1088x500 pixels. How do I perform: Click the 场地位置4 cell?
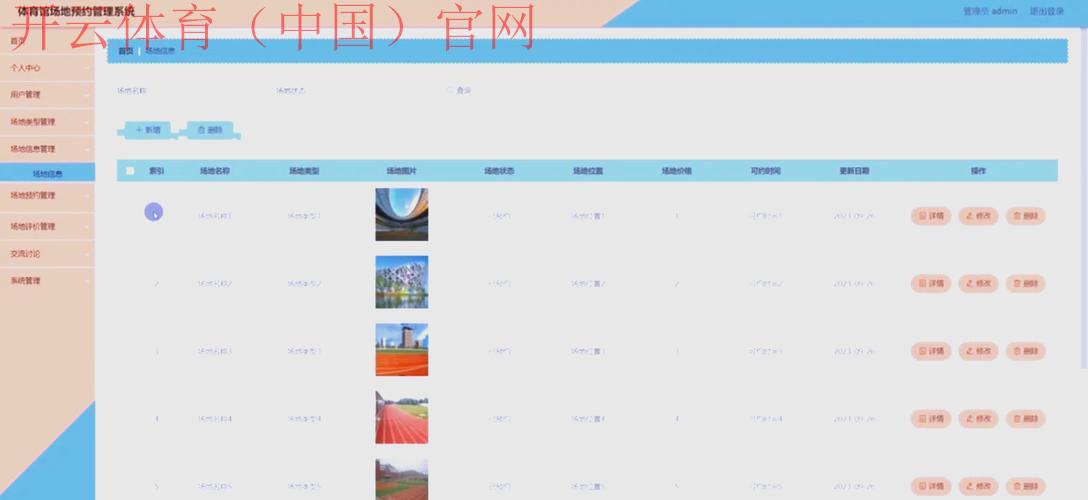pyautogui.click(x=588, y=418)
